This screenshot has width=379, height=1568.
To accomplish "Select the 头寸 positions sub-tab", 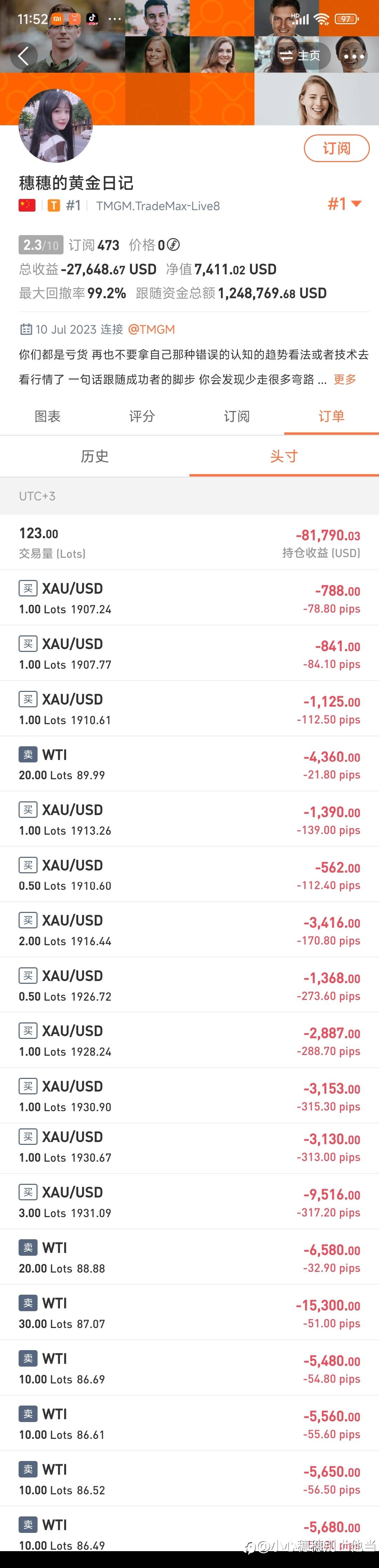I will tap(284, 456).
